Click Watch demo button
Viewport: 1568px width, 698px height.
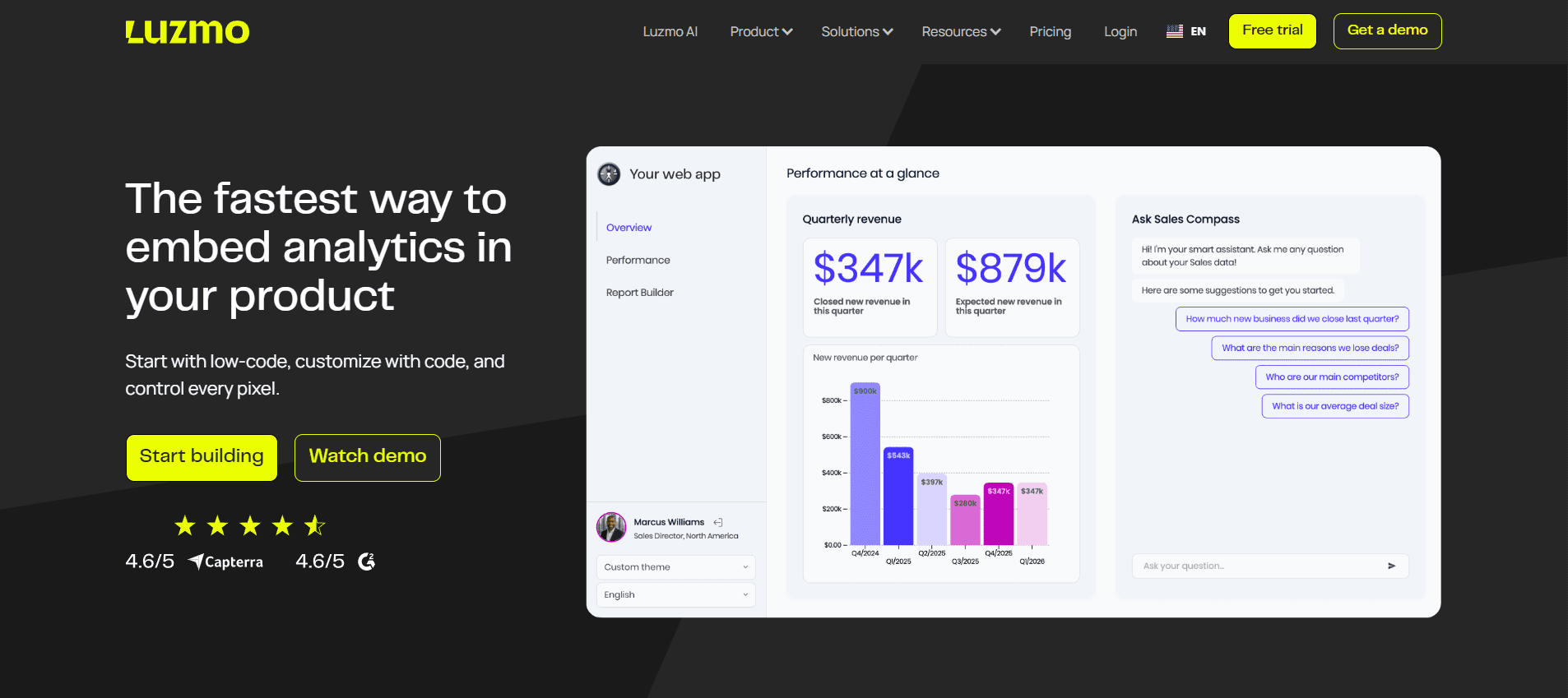click(x=368, y=457)
